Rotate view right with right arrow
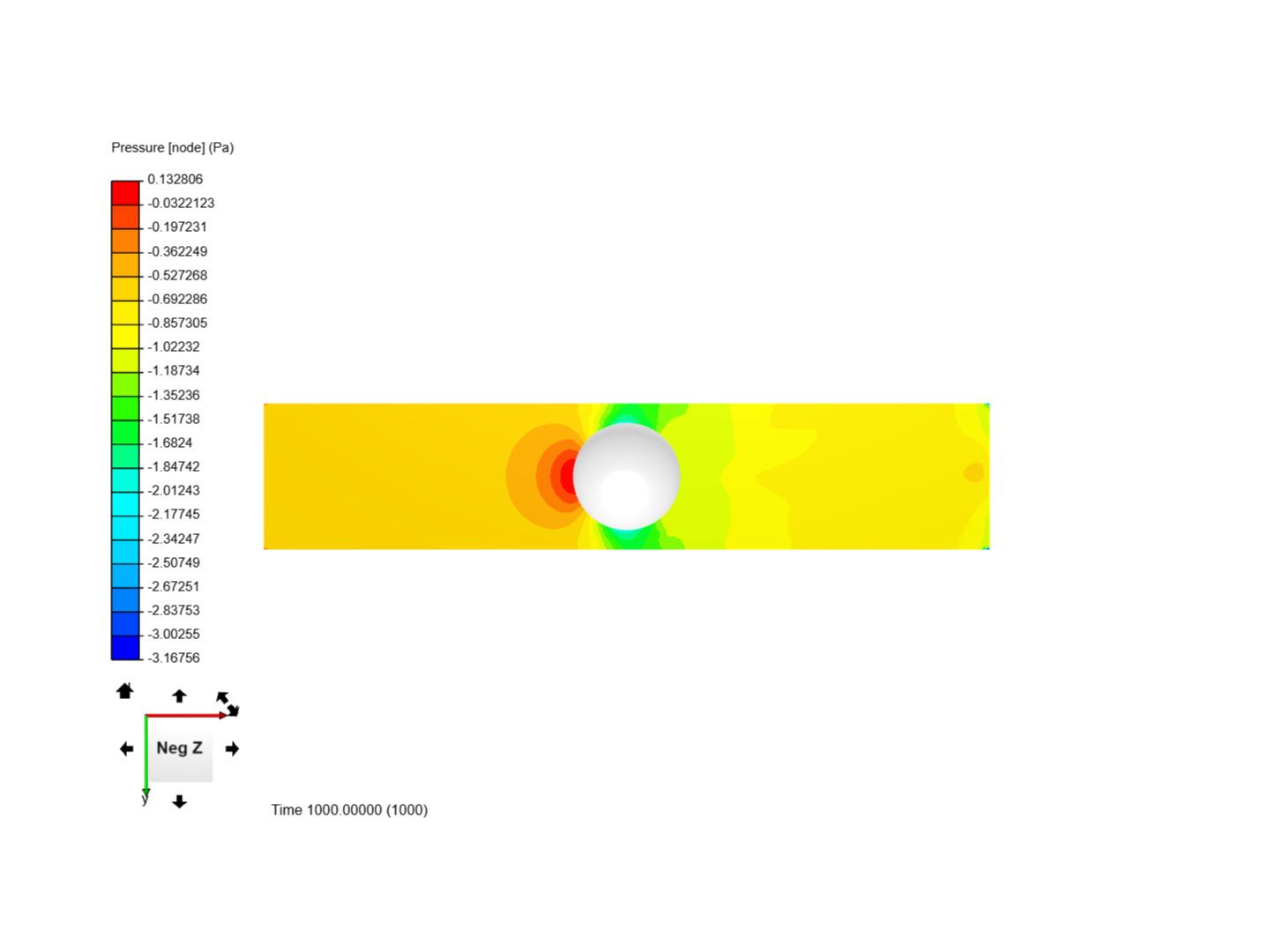The height and width of the screenshot is (952, 1270). 232,748
